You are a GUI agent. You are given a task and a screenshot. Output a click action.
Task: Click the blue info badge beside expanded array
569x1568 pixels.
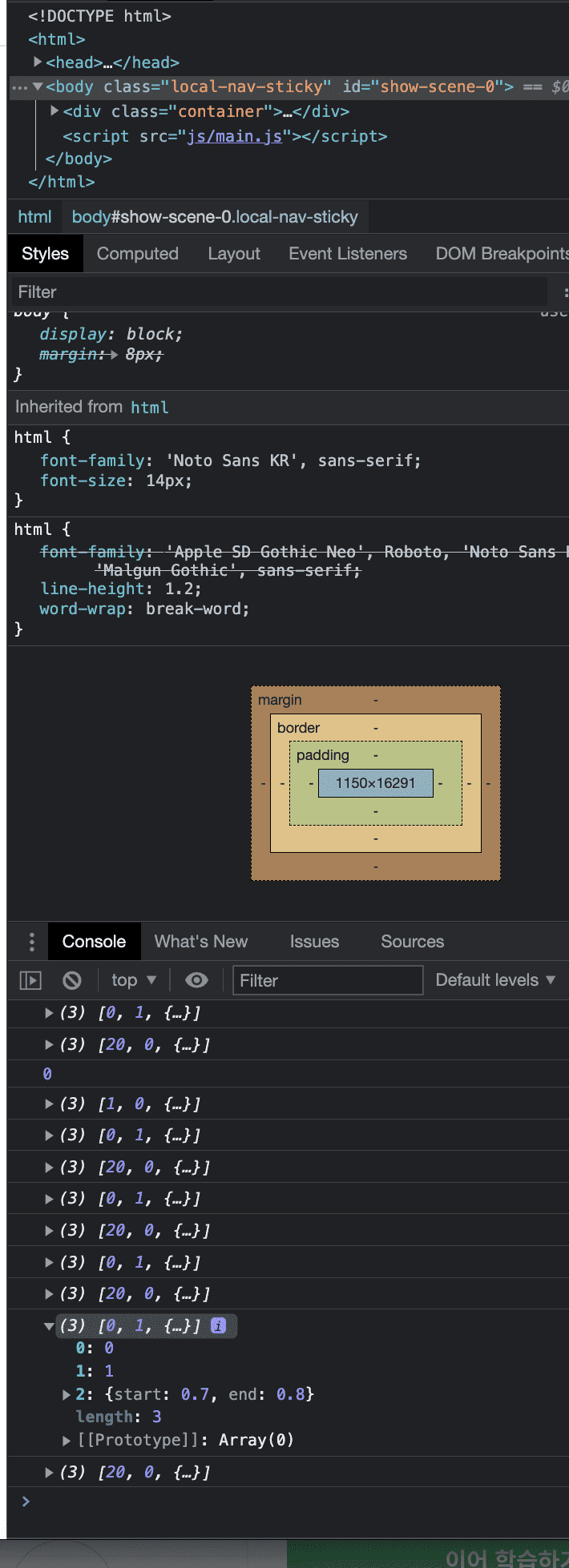(218, 1325)
